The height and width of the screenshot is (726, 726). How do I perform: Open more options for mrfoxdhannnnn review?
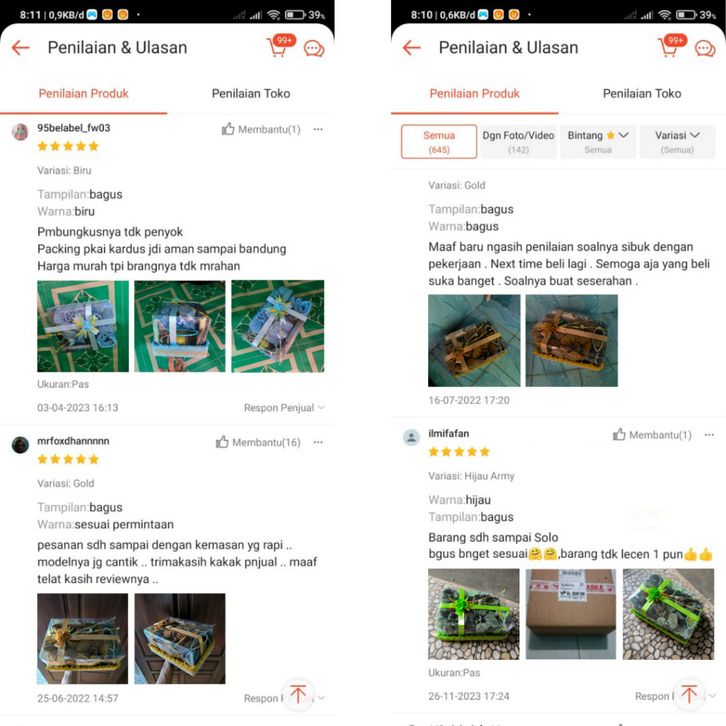pos(318,442)
